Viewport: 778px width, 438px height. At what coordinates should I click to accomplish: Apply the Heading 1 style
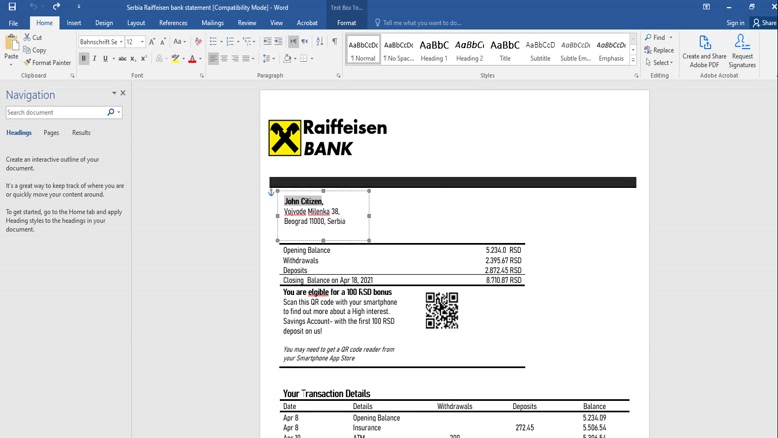coord(434,49)
